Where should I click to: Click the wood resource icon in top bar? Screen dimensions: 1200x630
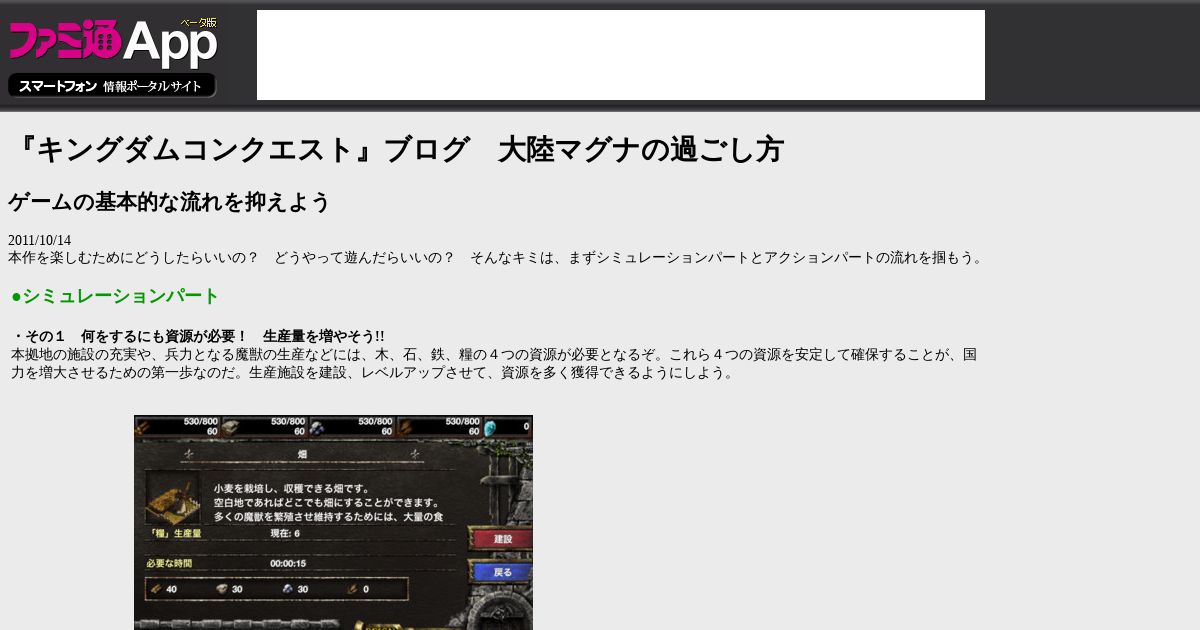[x=143, y=427]
